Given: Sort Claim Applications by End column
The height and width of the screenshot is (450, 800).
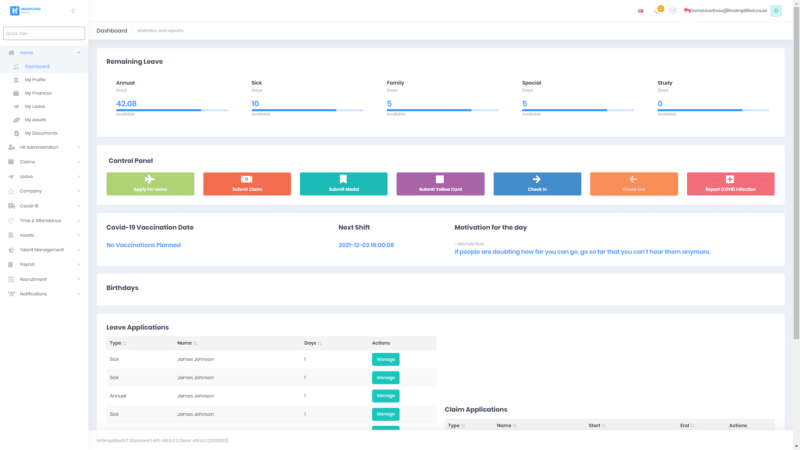Looking at the screenshot, I should pos(692,426).
